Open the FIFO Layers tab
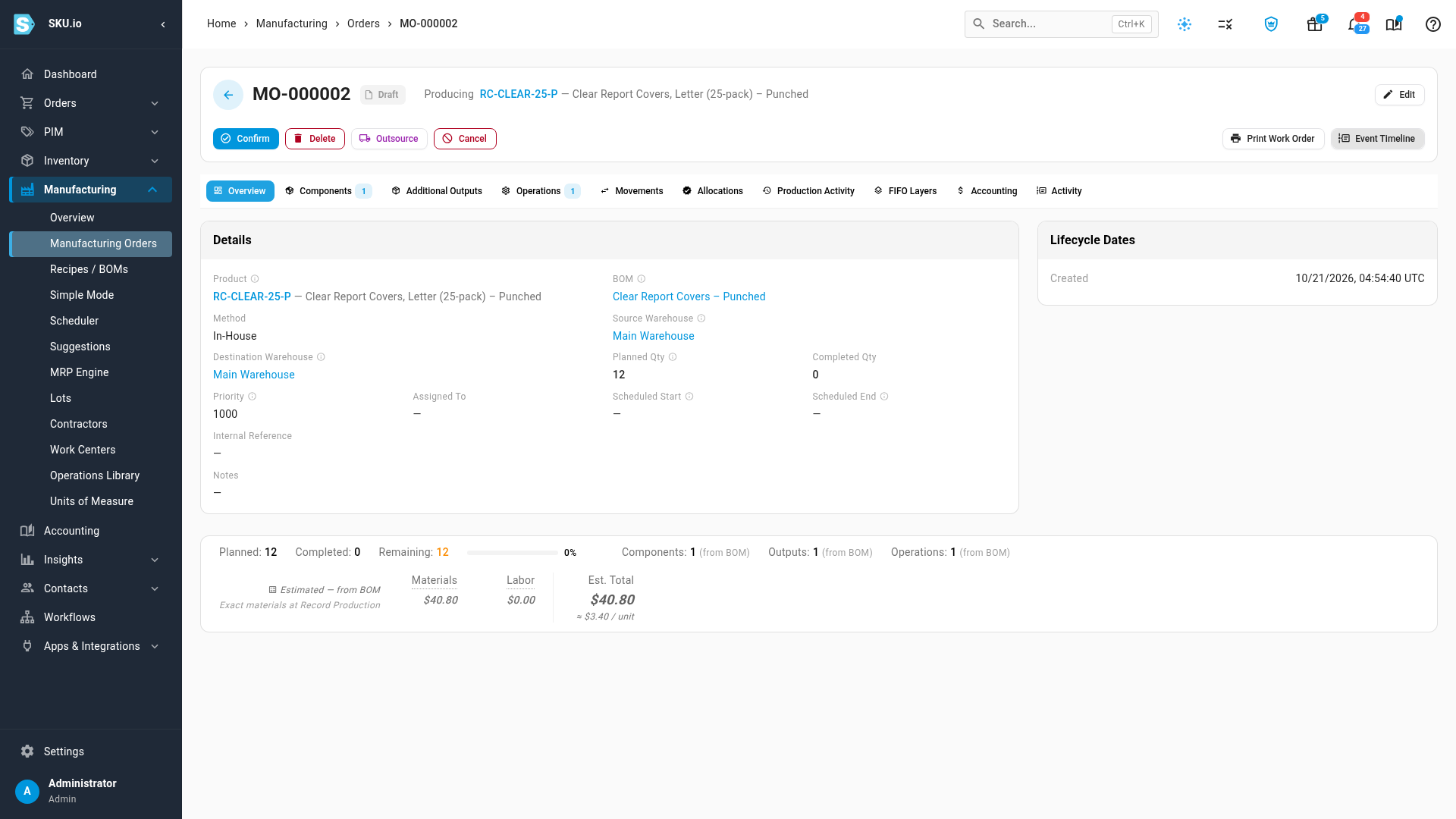This screenshot has height=819, width=1456. (x=905, y=191)
